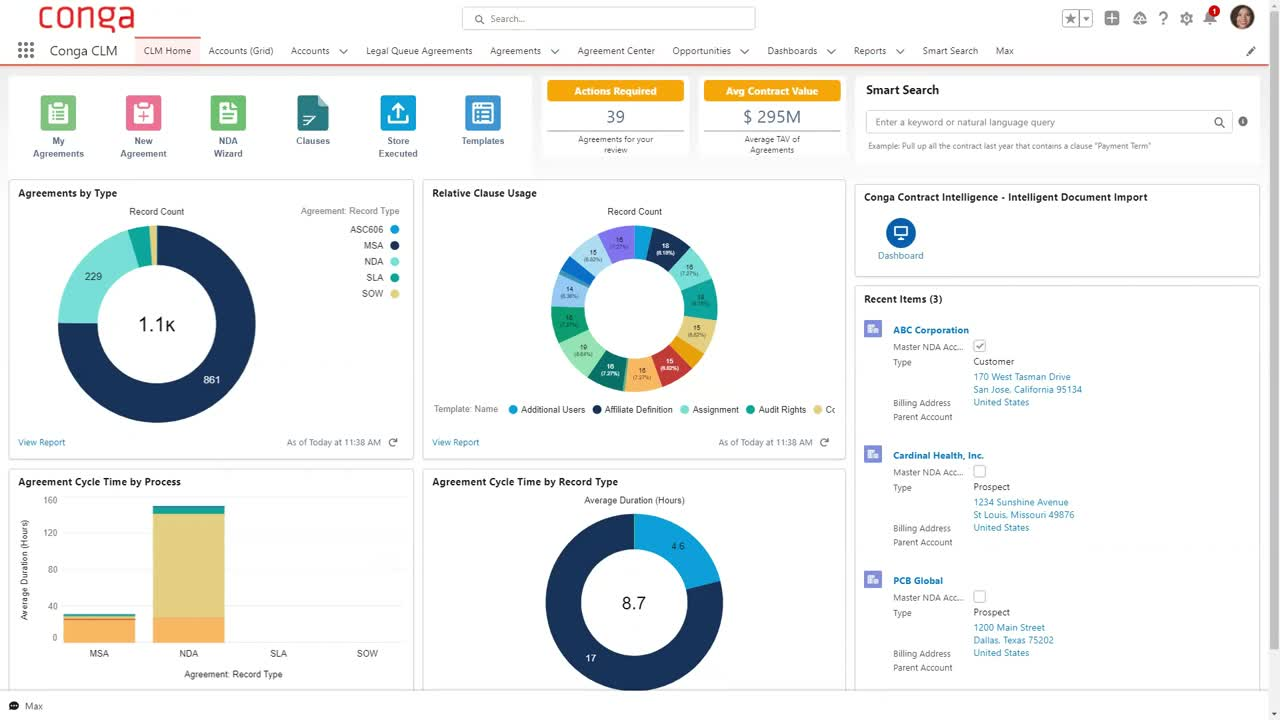Open the Intelligent Document Import Dashboard icon
The image size is (1280, 720).
tap(901, 233)
